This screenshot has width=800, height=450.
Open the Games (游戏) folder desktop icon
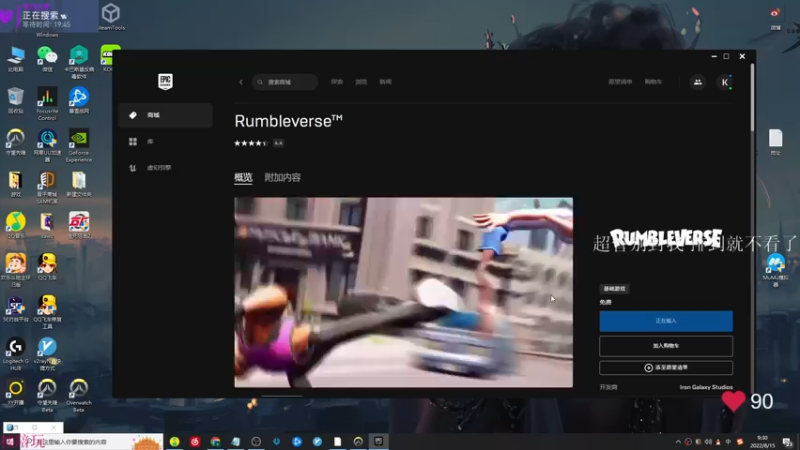[16, 184]
